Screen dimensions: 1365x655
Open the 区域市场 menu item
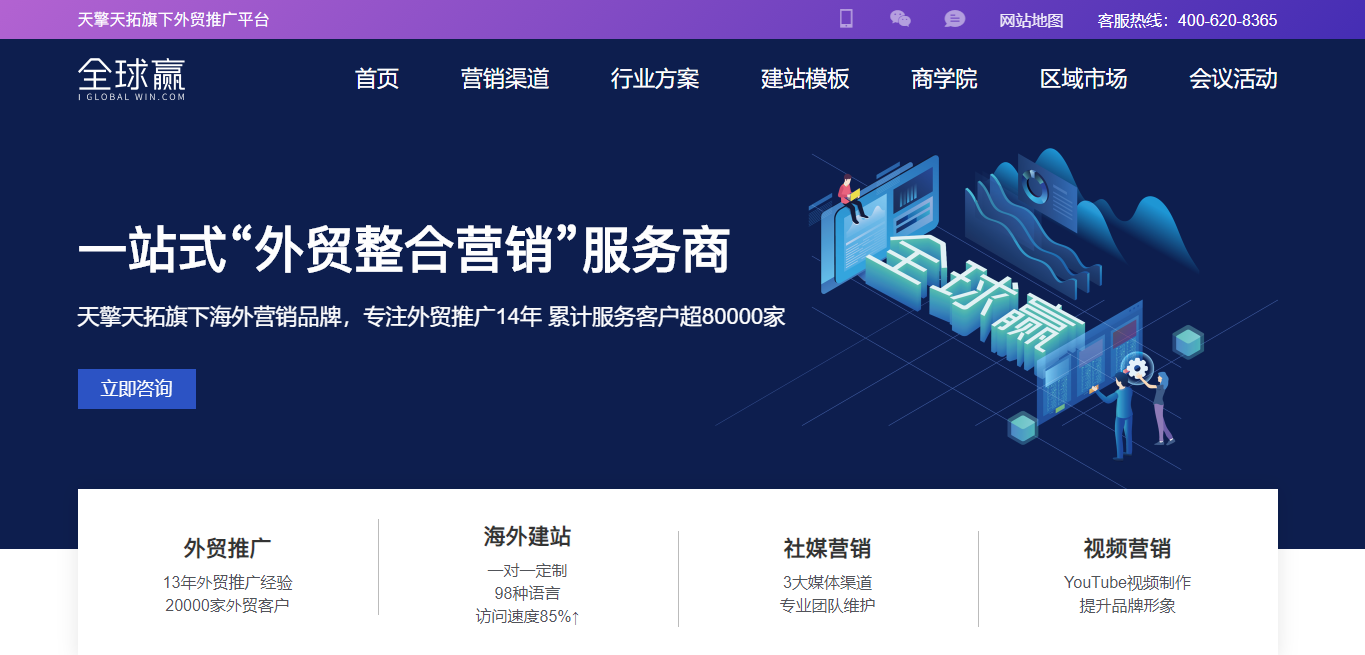1083,79
